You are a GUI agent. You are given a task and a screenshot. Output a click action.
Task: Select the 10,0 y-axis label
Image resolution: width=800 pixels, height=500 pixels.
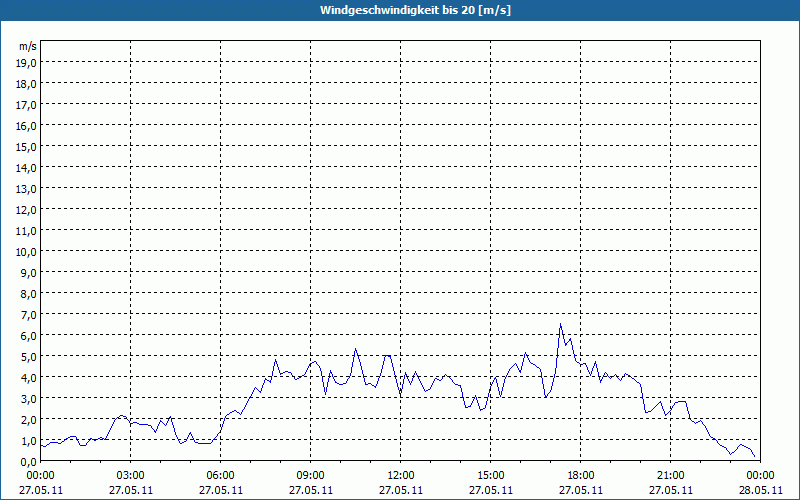[x=28, y=252]
